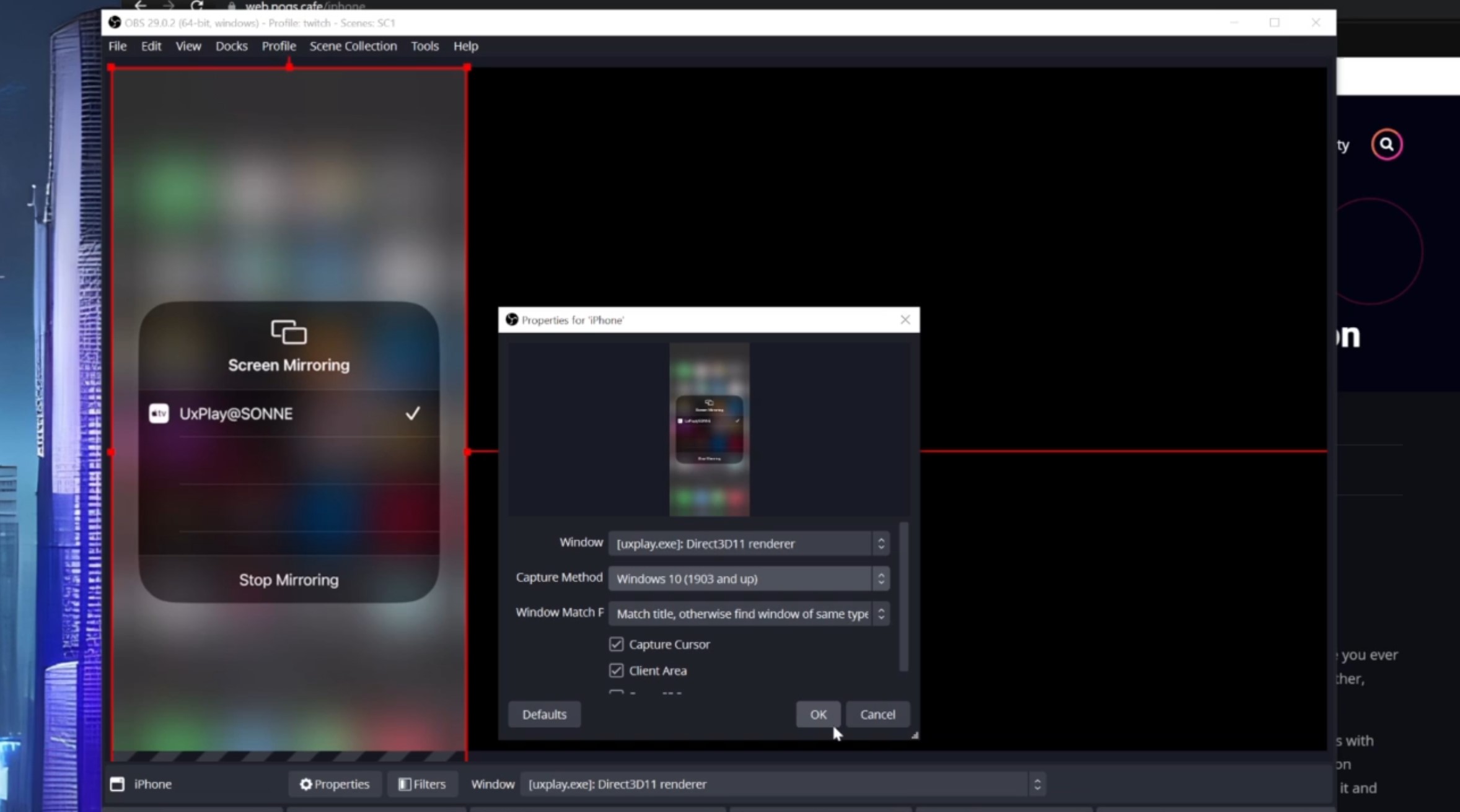Click the Screen Mirroring icon in preview
Viewport: 1460px width, 812px height.
pos(289,332)
